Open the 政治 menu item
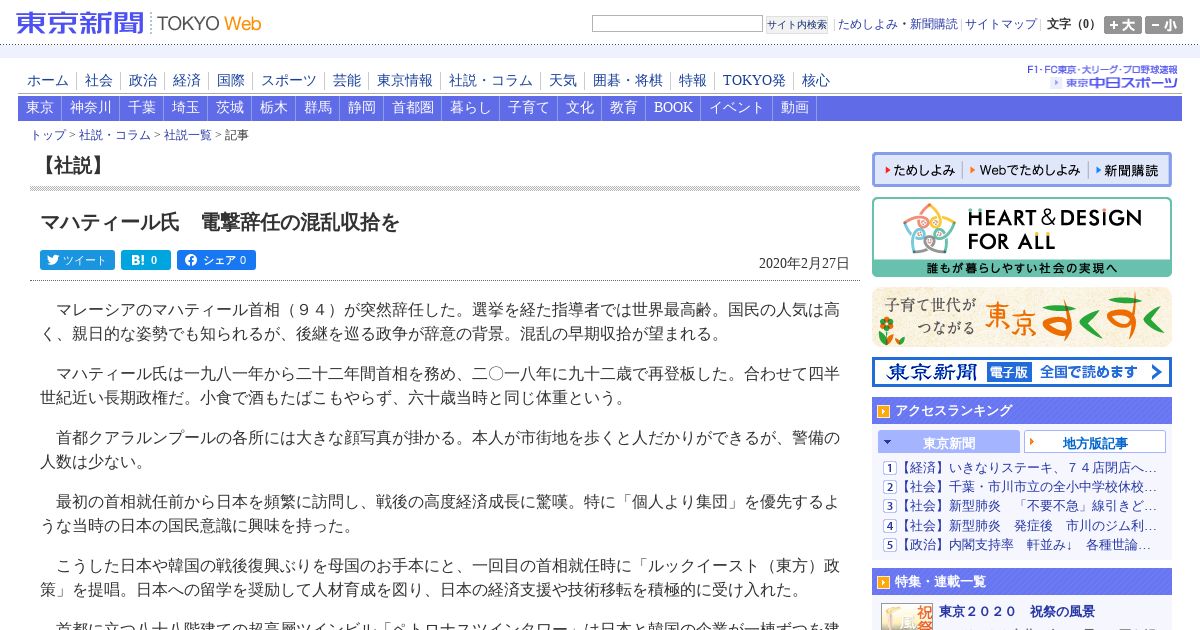Viewport: 1200px width, 630px height. click(143, 80)
